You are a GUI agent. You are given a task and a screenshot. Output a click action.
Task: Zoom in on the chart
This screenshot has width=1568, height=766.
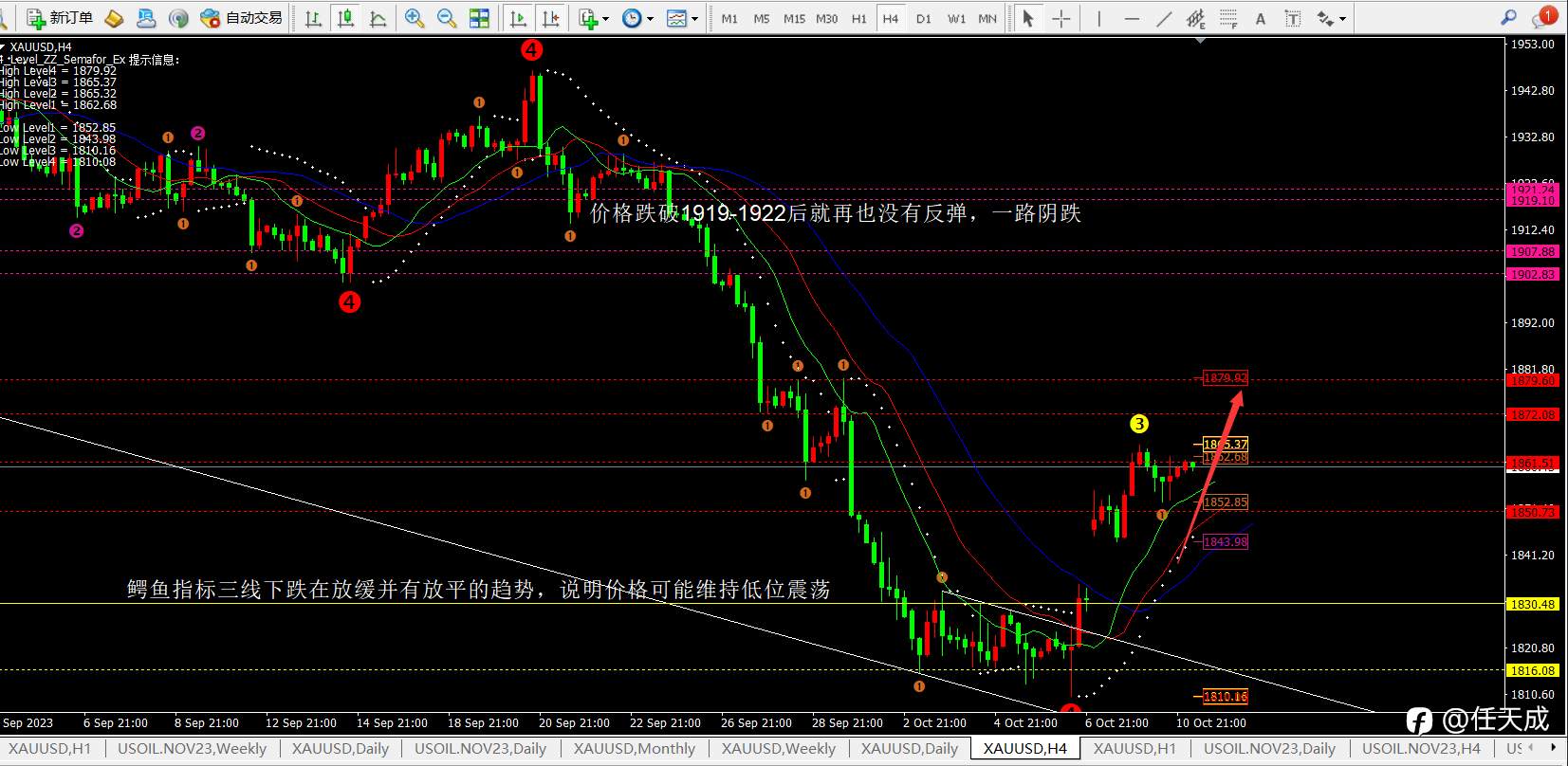(415, 18)
